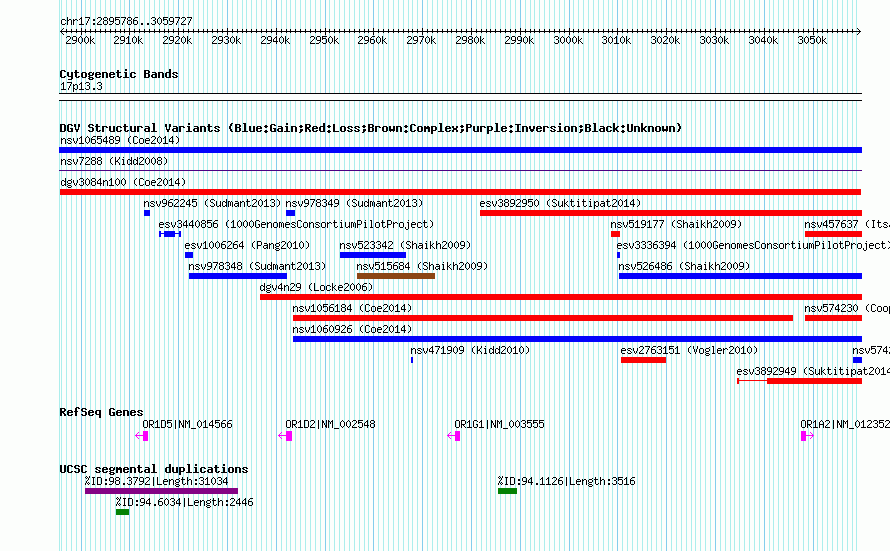Click the '%ID:94.6034|Length:2446' label
Screen dimensions: 890x551
184,502
